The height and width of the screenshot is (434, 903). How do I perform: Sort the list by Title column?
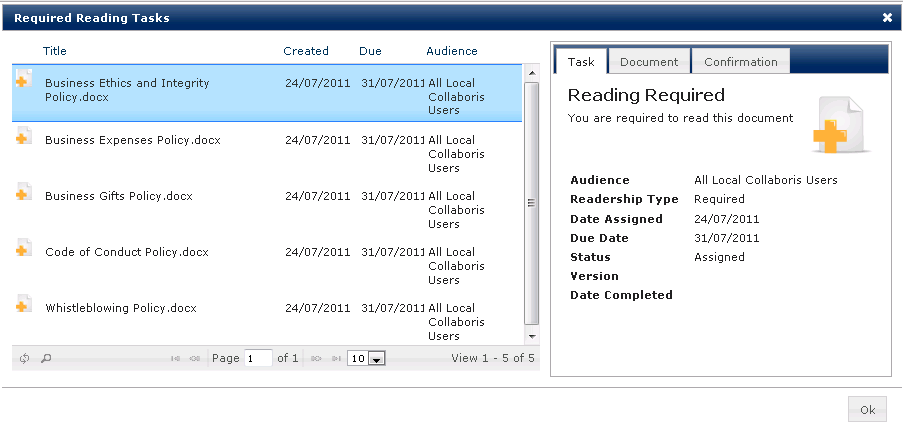(x=55, y=51)
